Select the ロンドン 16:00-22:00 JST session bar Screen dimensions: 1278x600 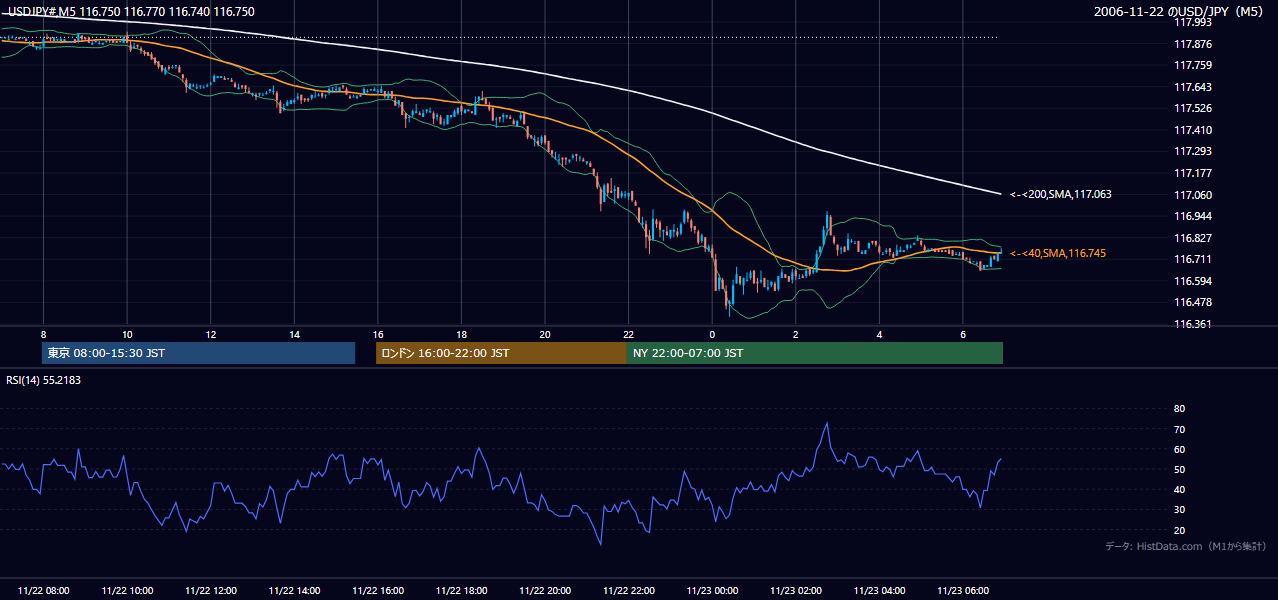point(501,353)
